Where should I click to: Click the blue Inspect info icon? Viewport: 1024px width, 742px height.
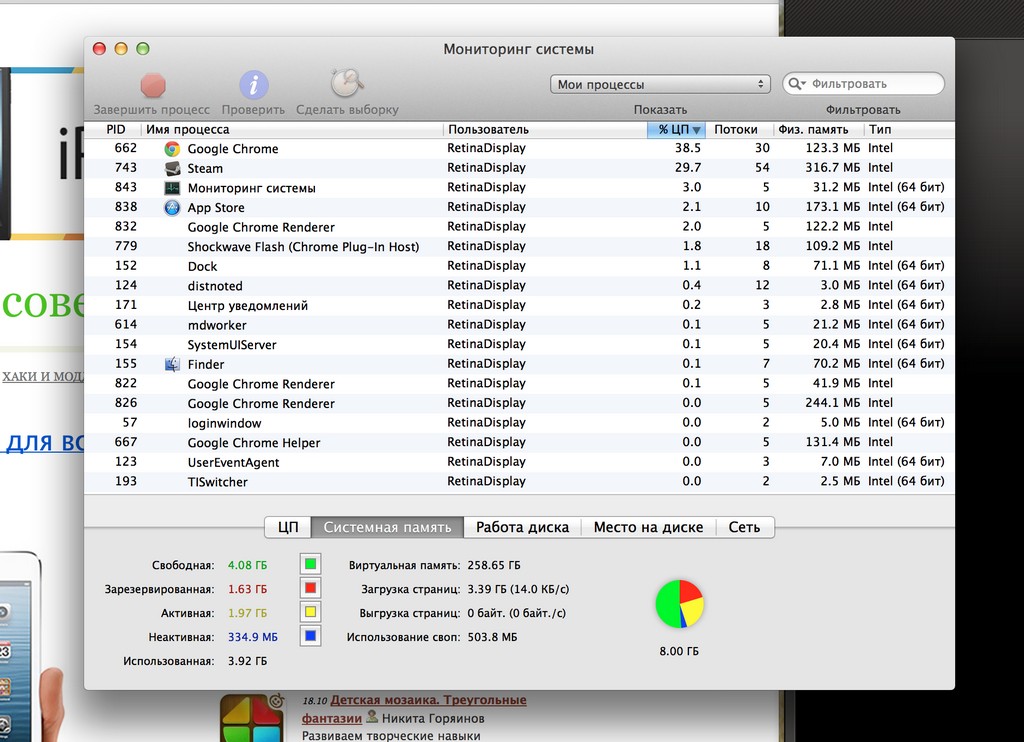click(x=254, y=85)
